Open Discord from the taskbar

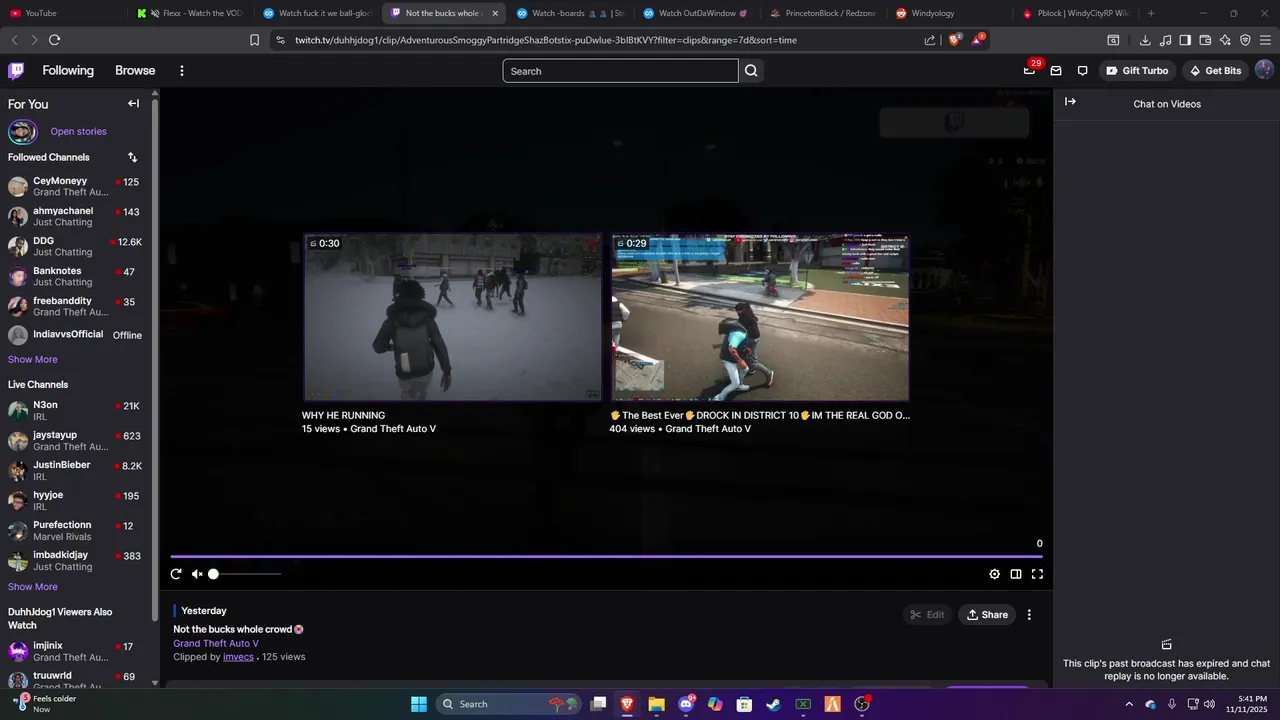point(686,704)
